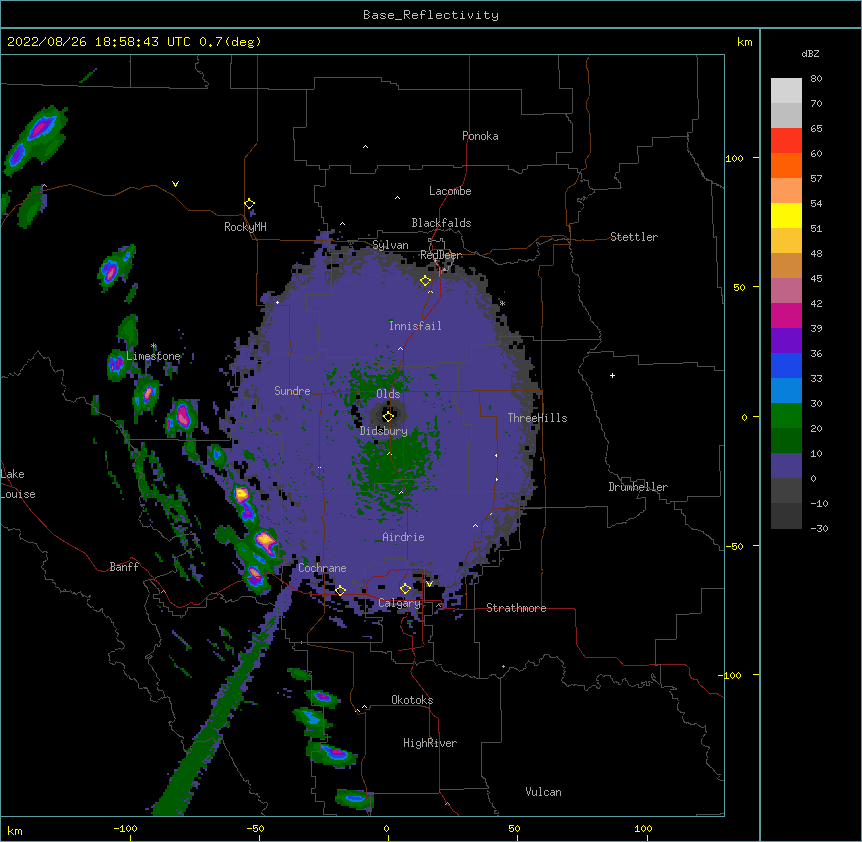Click the yellow 54 dBZ legend color

[x=786, y=215]
